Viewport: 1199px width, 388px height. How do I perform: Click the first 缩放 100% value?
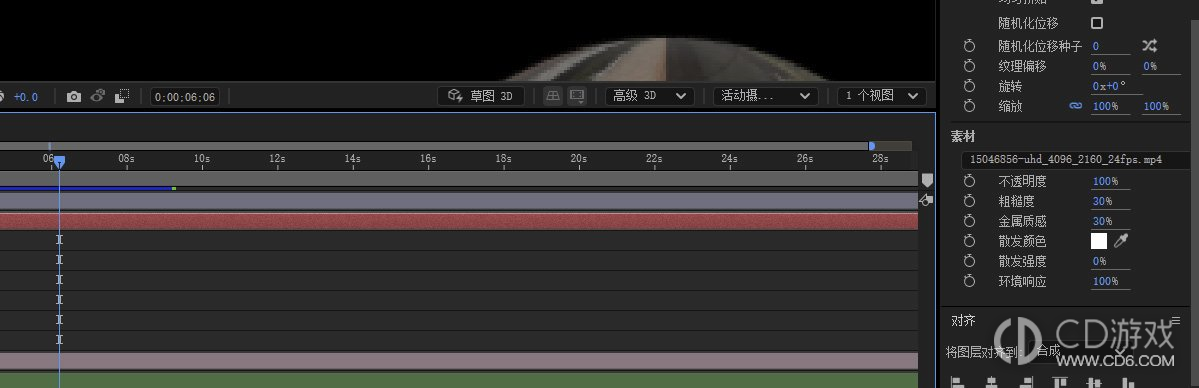tap(1106, 106)
